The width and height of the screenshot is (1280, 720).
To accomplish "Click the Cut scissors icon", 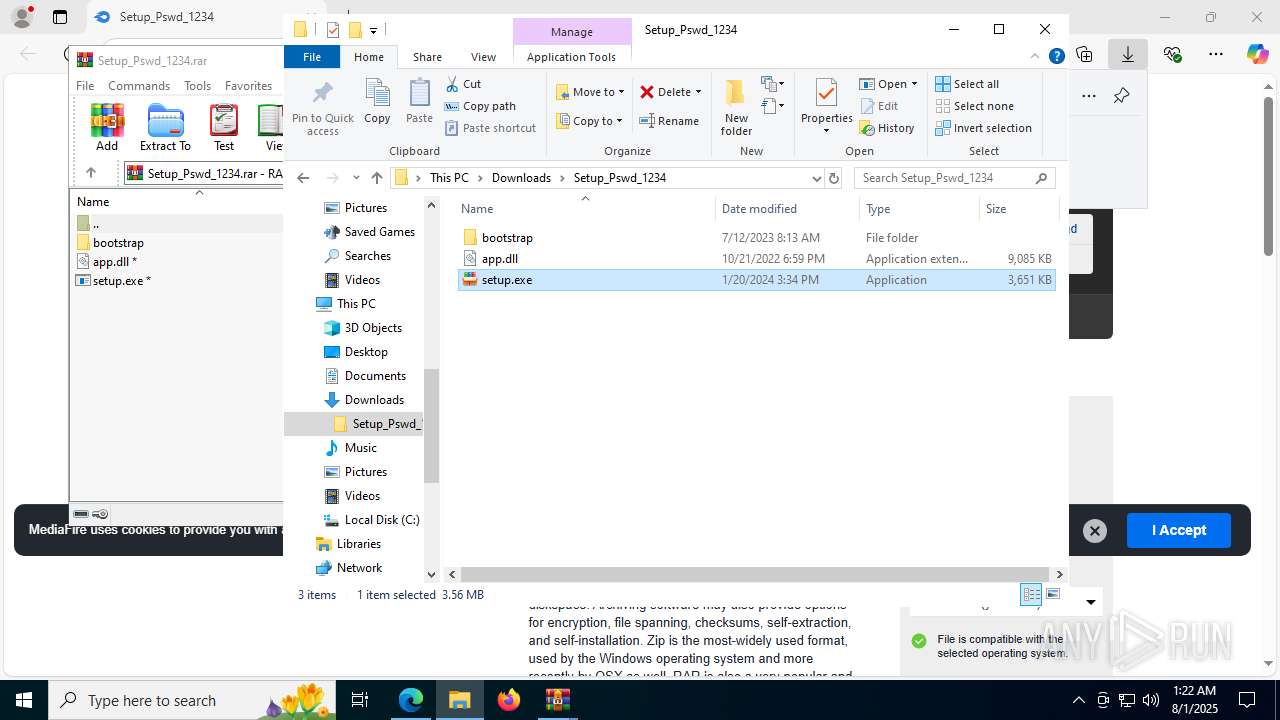I will 452,84.
